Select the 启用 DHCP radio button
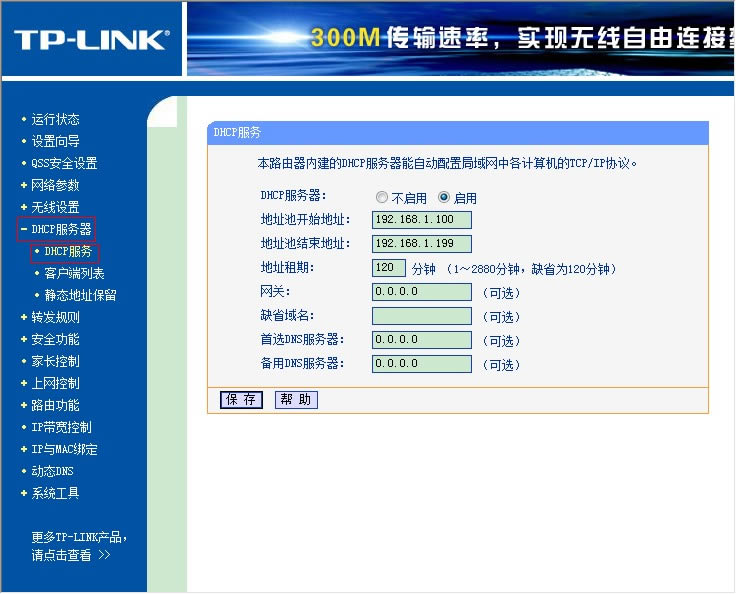 tap(444, 197)
